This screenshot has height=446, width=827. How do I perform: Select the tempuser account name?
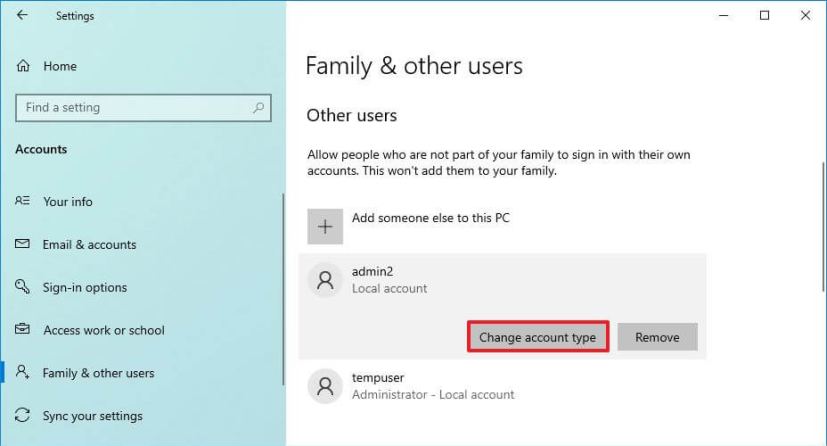point(378,377)
